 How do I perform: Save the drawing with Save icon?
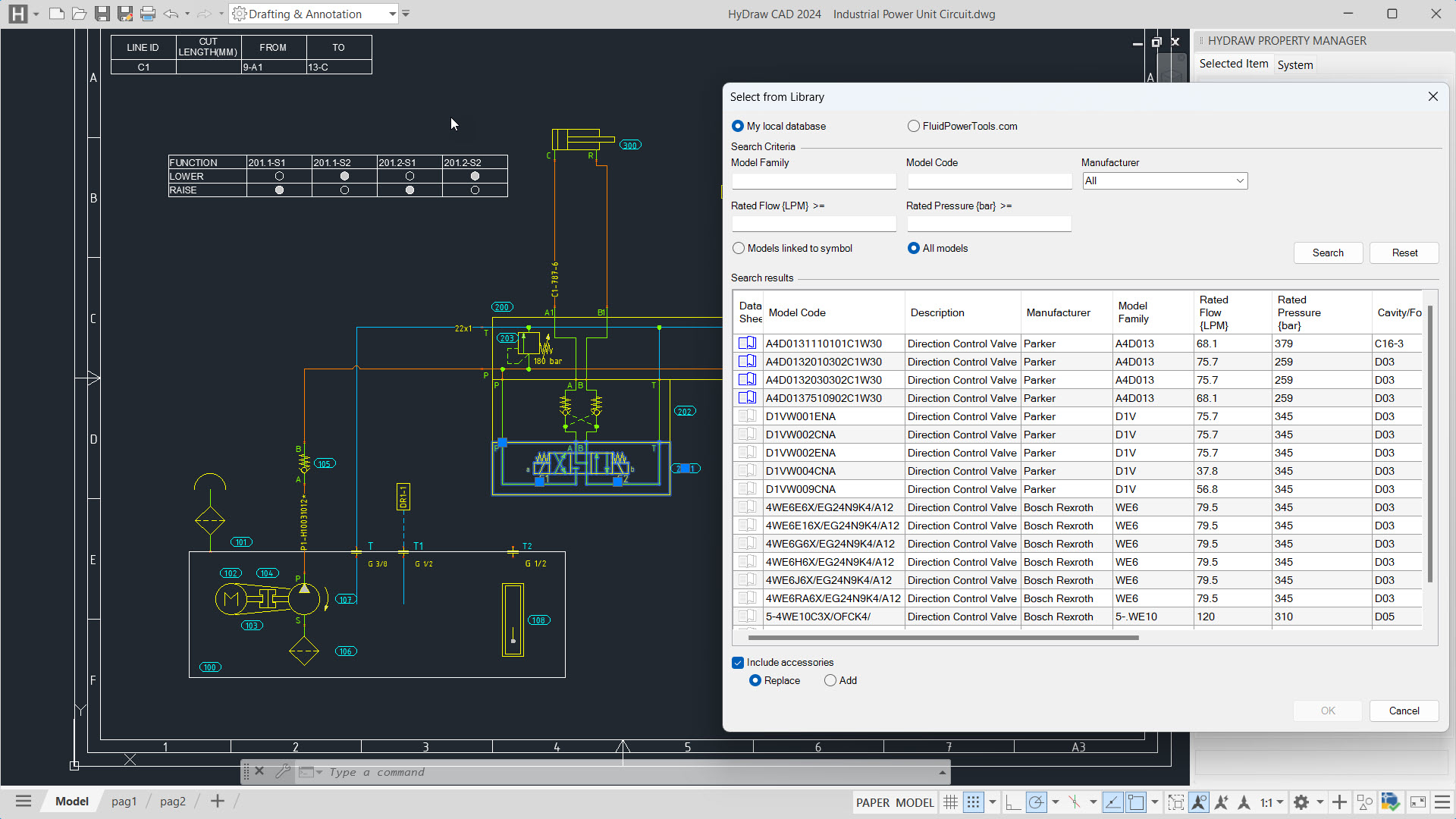pyautogui.click(x=102, y=14)
